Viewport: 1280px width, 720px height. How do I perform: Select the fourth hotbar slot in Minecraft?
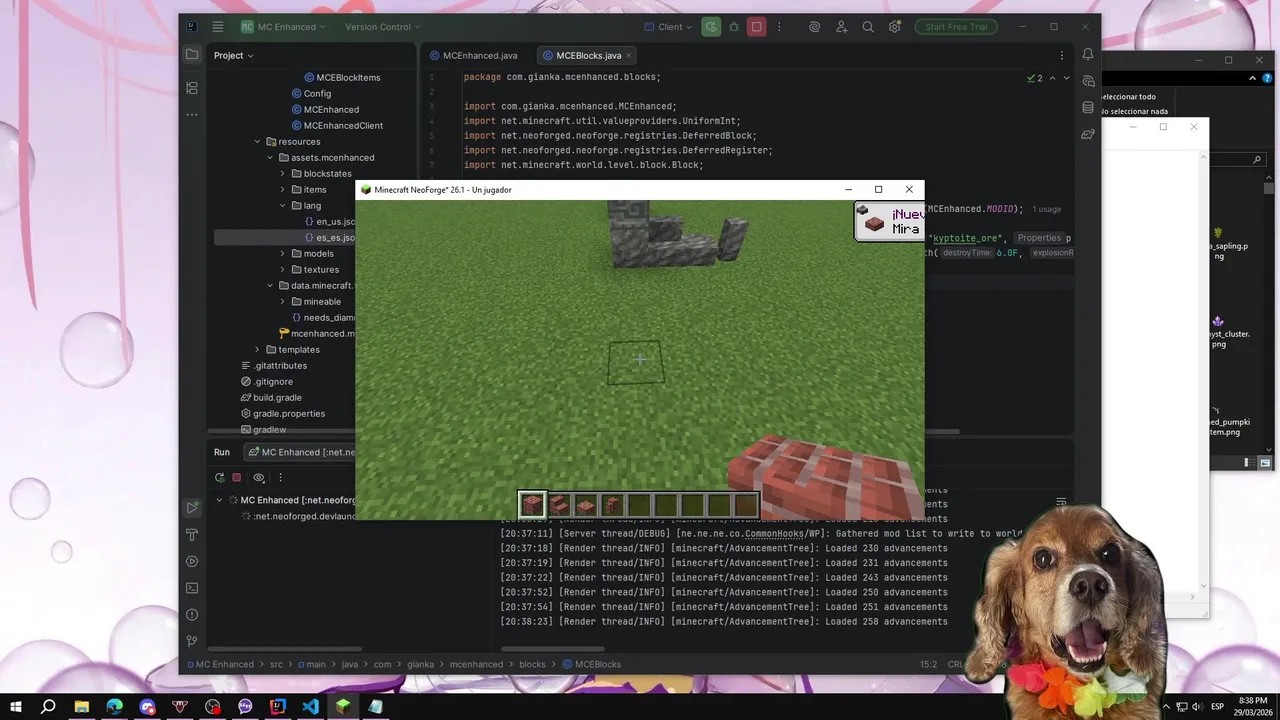[x=612, y=504]
